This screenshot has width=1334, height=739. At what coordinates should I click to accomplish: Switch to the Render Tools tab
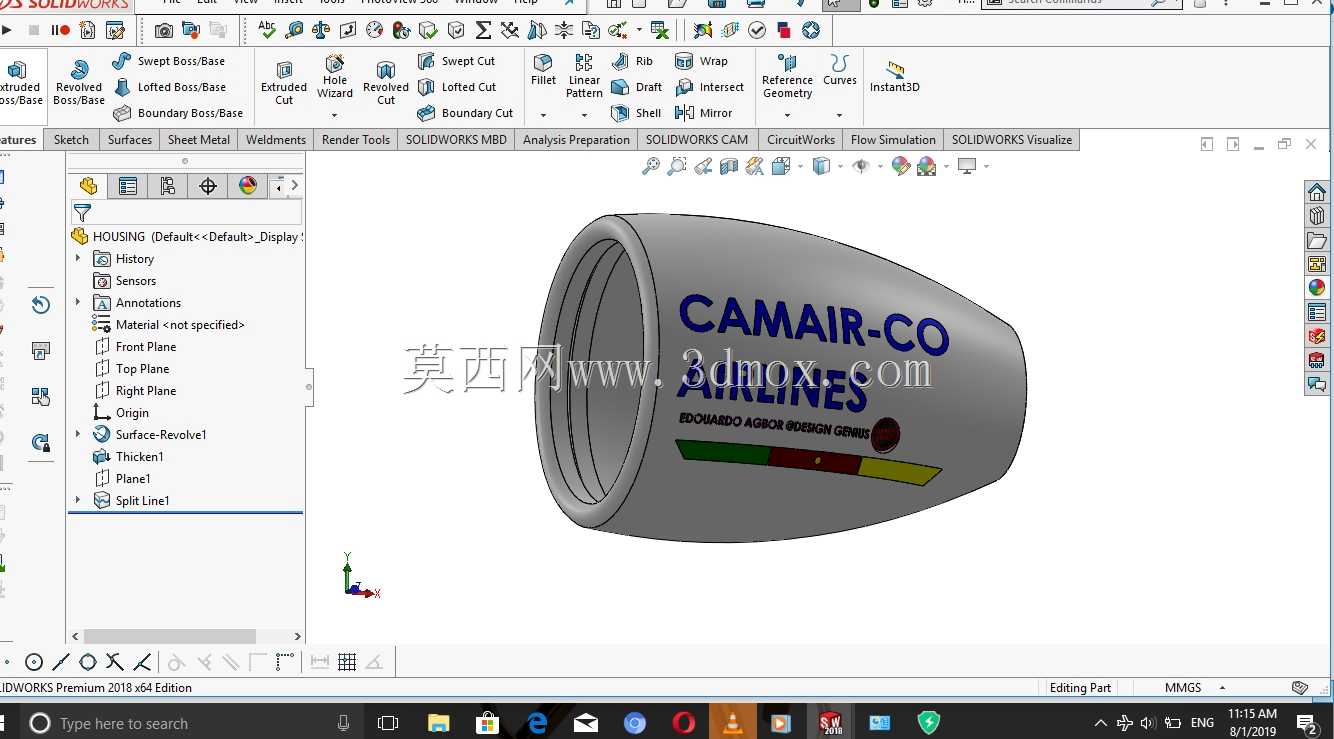click(x=356, y=140)
